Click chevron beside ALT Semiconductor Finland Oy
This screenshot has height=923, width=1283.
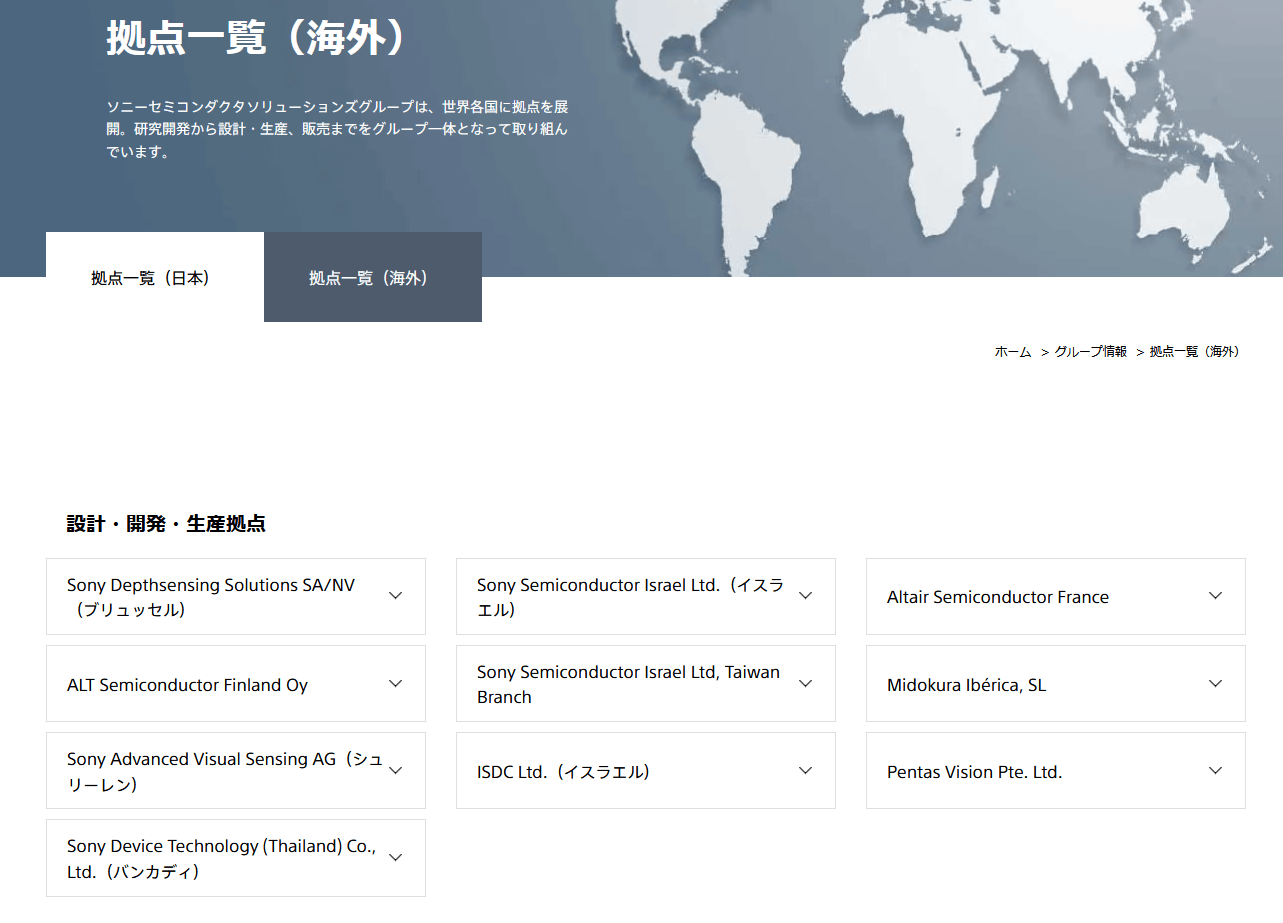click(x=395, y=684)
